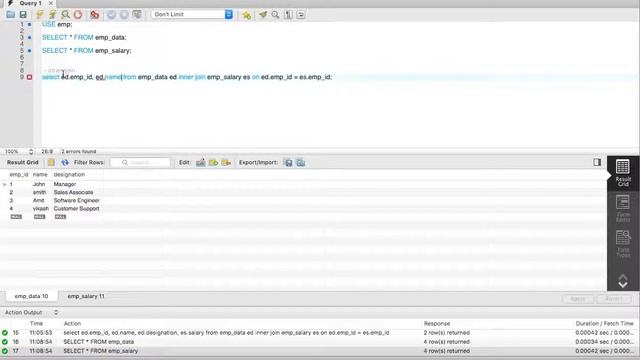Screen dimensions: 640x360
Task: Click the insert new row icon
Action: (x=213, y=162)
